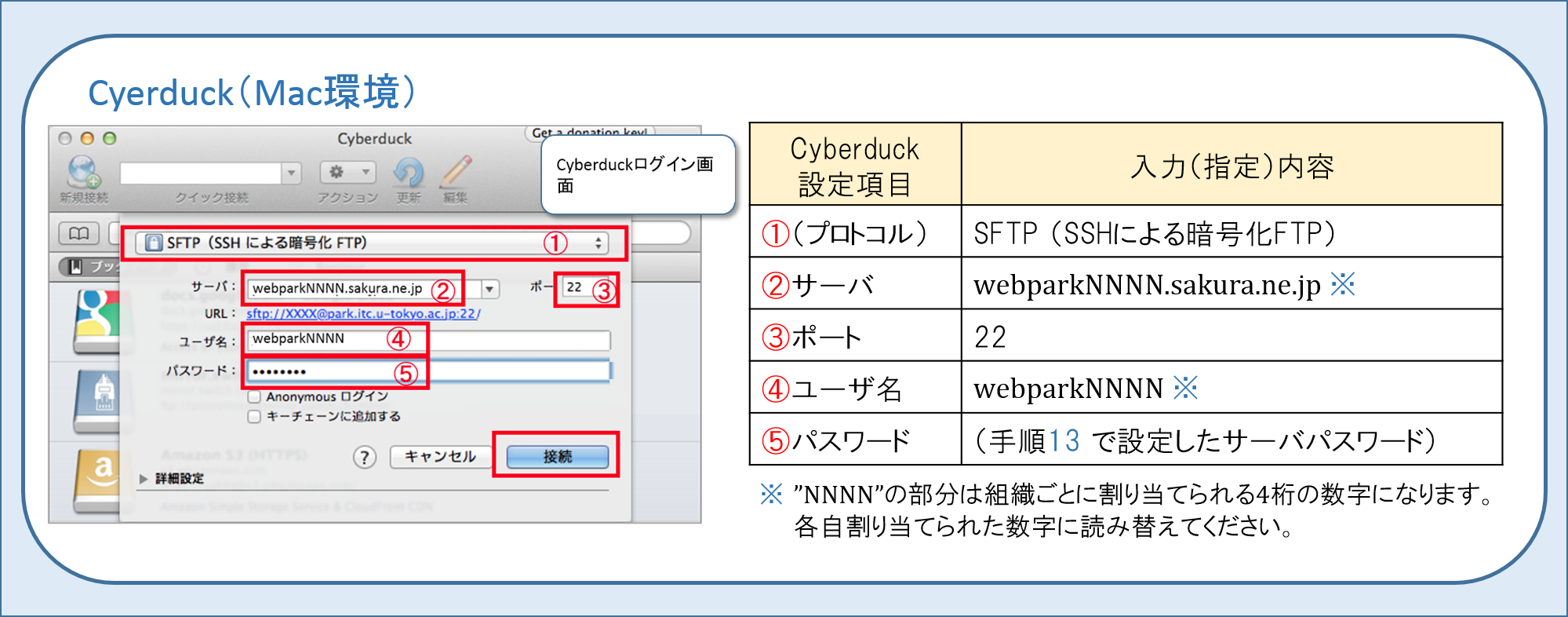
Task: Click cell webparkNNNN.sakura.ne.jp
Action: point(1232,284)
